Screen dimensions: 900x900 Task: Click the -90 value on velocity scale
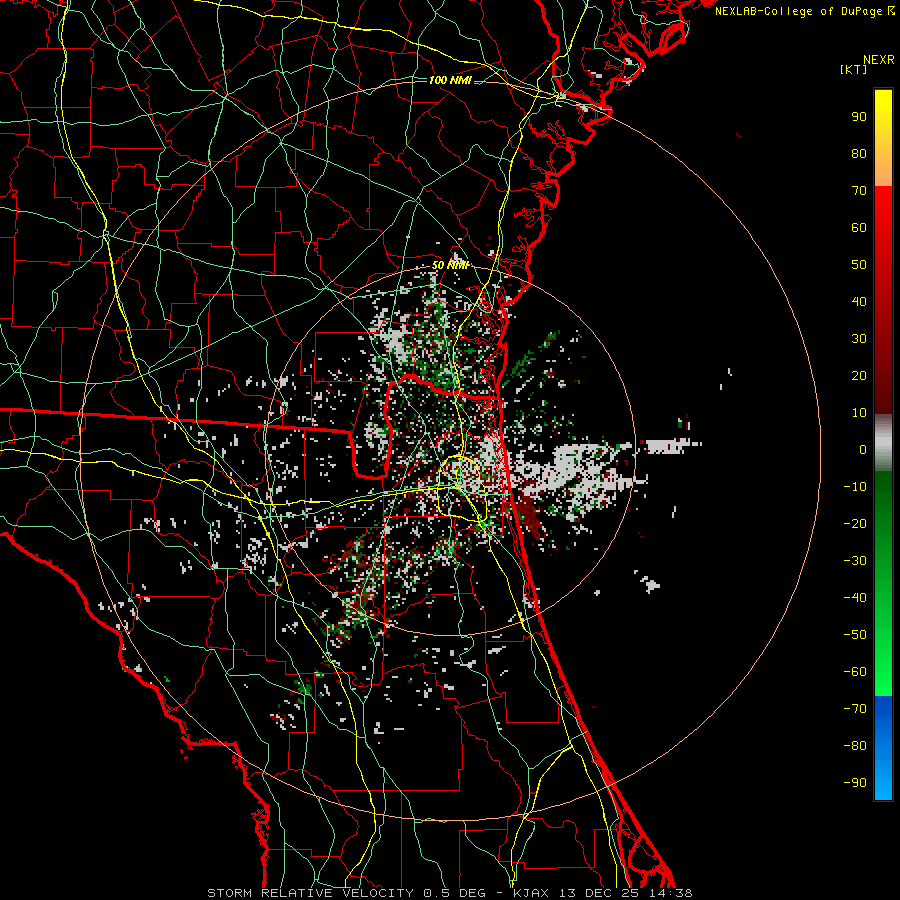click(855, 783)
